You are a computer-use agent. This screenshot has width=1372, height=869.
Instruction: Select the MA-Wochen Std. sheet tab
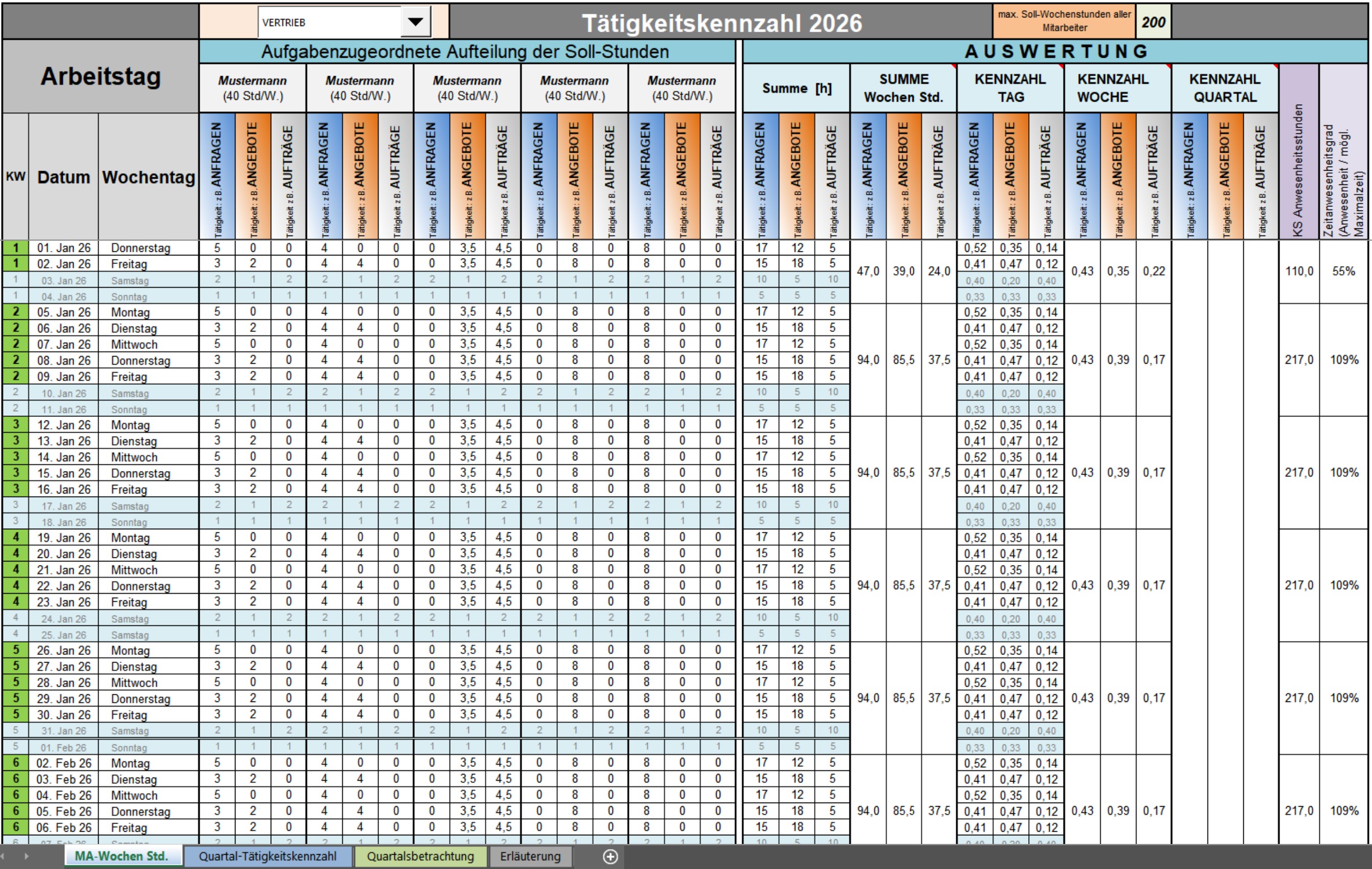click(x=122, y=856)
